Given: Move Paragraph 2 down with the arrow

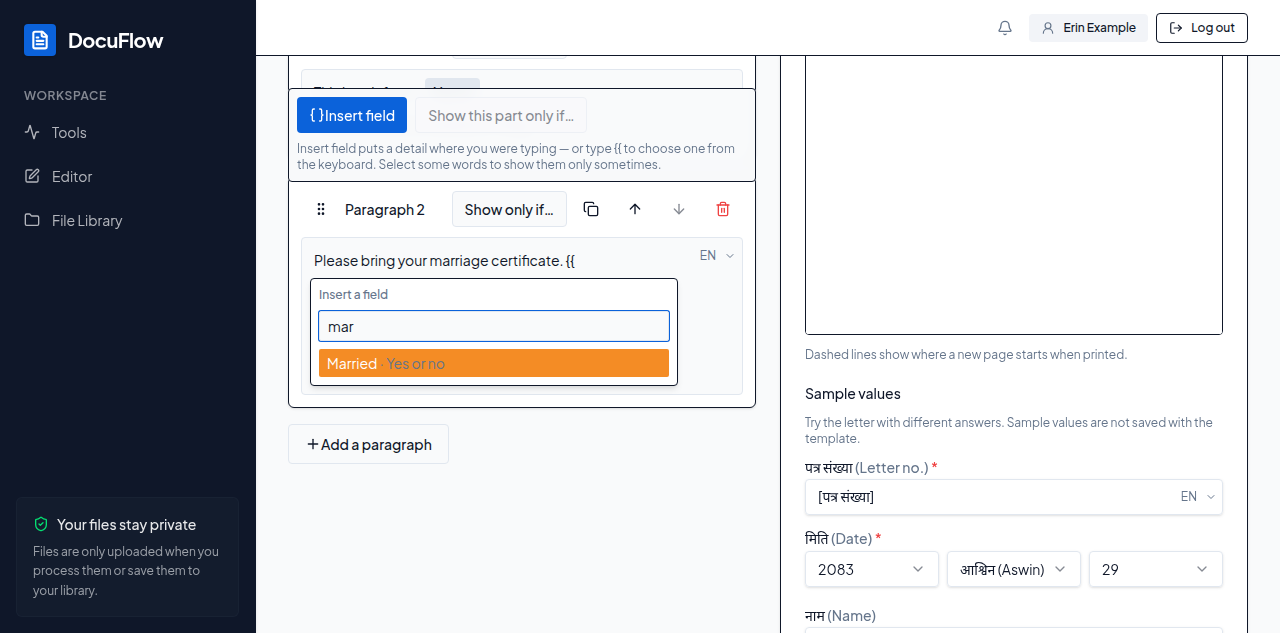Looking at the screenshot, I should coord(679,209).
